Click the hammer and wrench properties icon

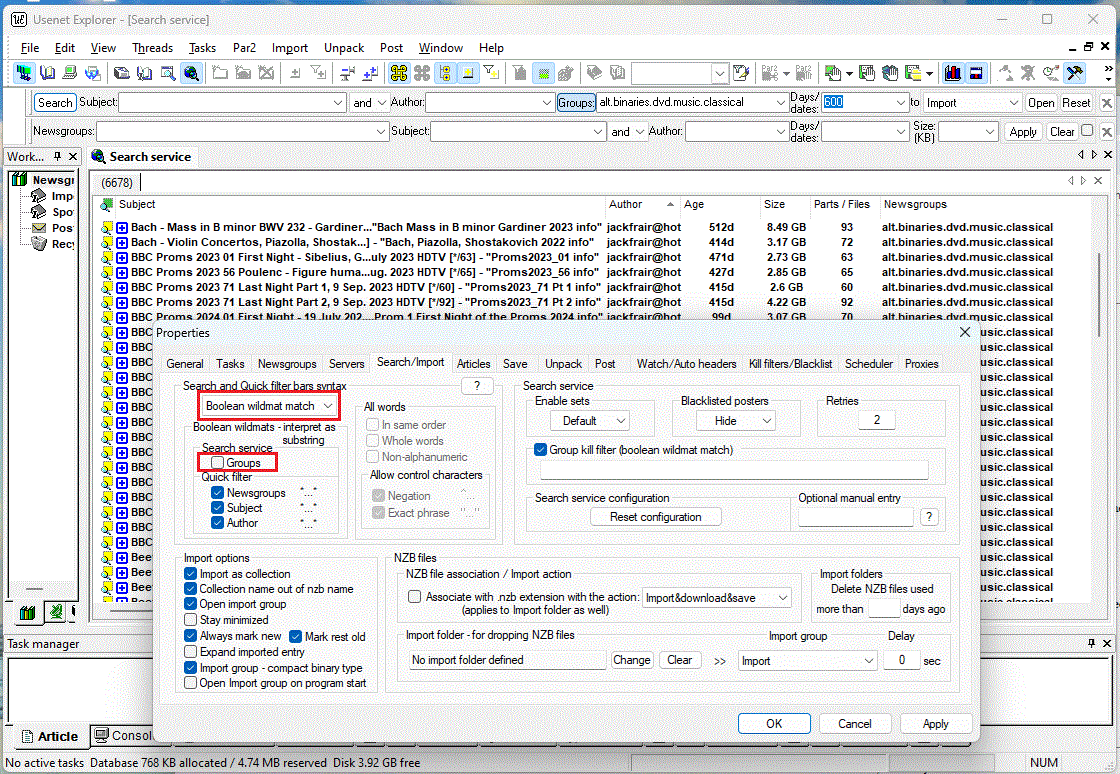(1075, 73)
